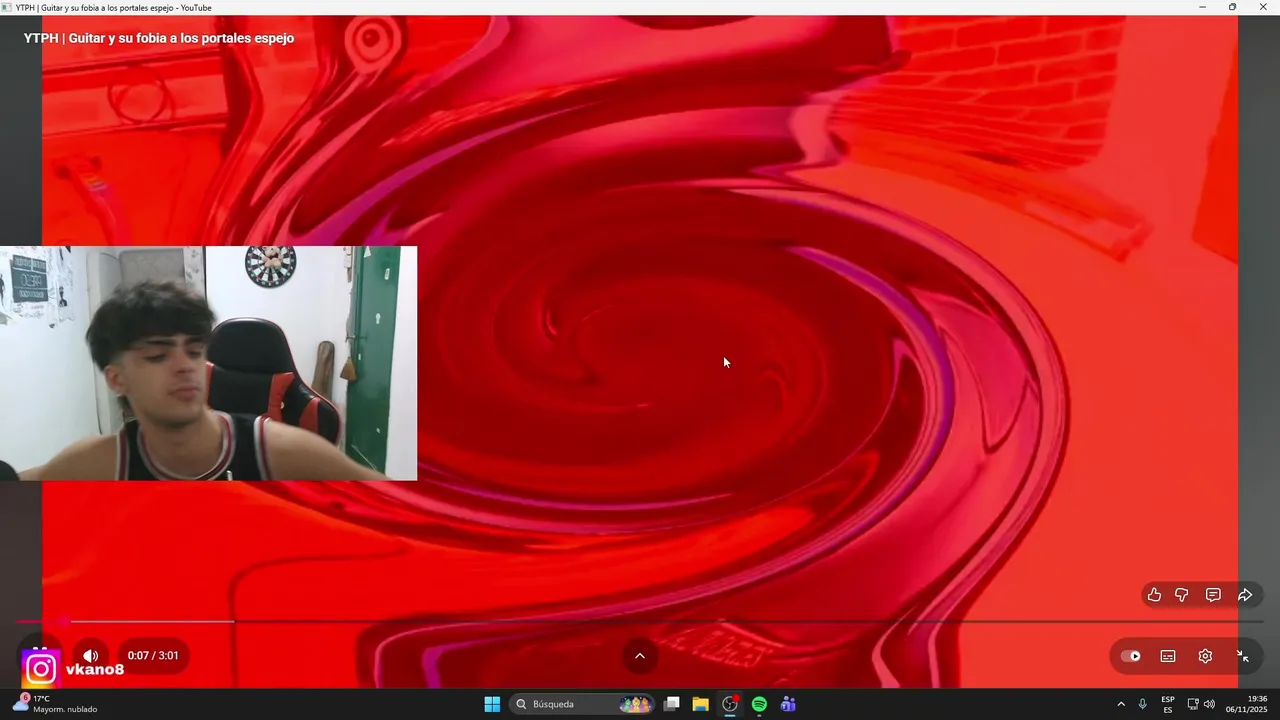
Task: Open the video title link YTPH Guitar
Action: 159,38
